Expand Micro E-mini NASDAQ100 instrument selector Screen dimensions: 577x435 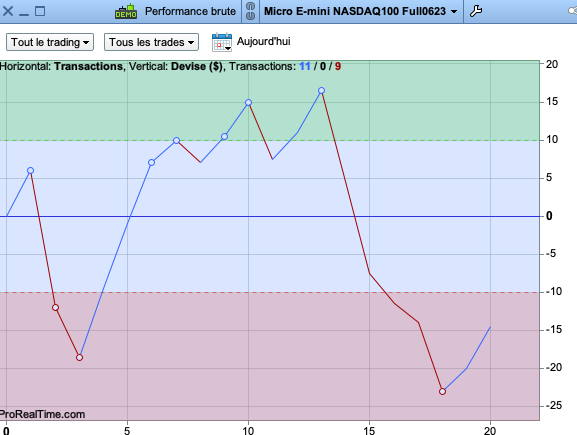pos(361,11)
